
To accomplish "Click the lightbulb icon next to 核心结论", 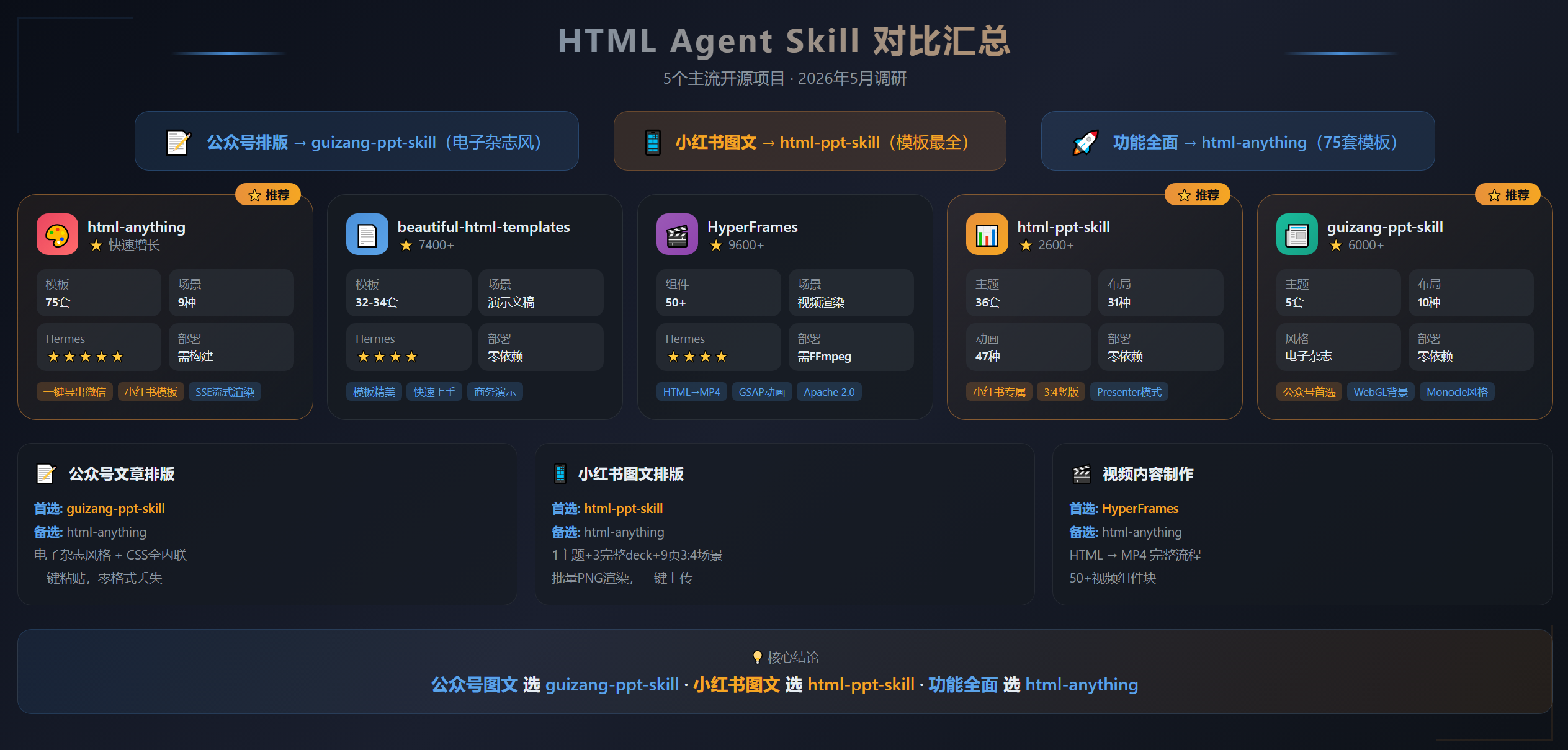I will click(x=757, y=657).
